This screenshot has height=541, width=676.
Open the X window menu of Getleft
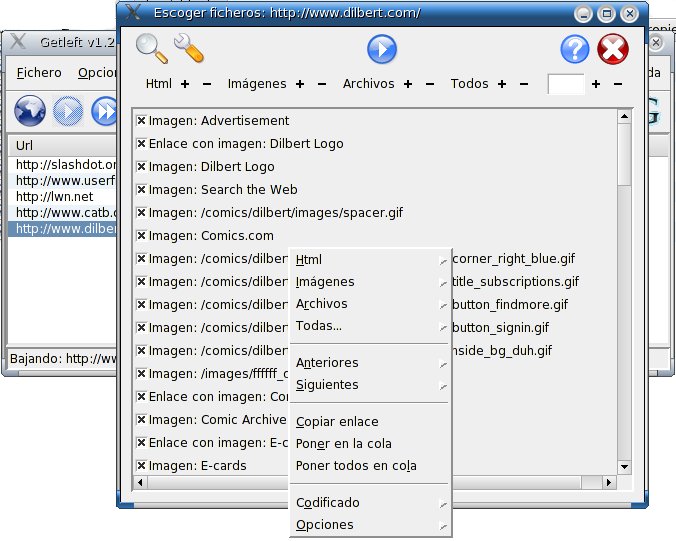[x=18, y=41]
